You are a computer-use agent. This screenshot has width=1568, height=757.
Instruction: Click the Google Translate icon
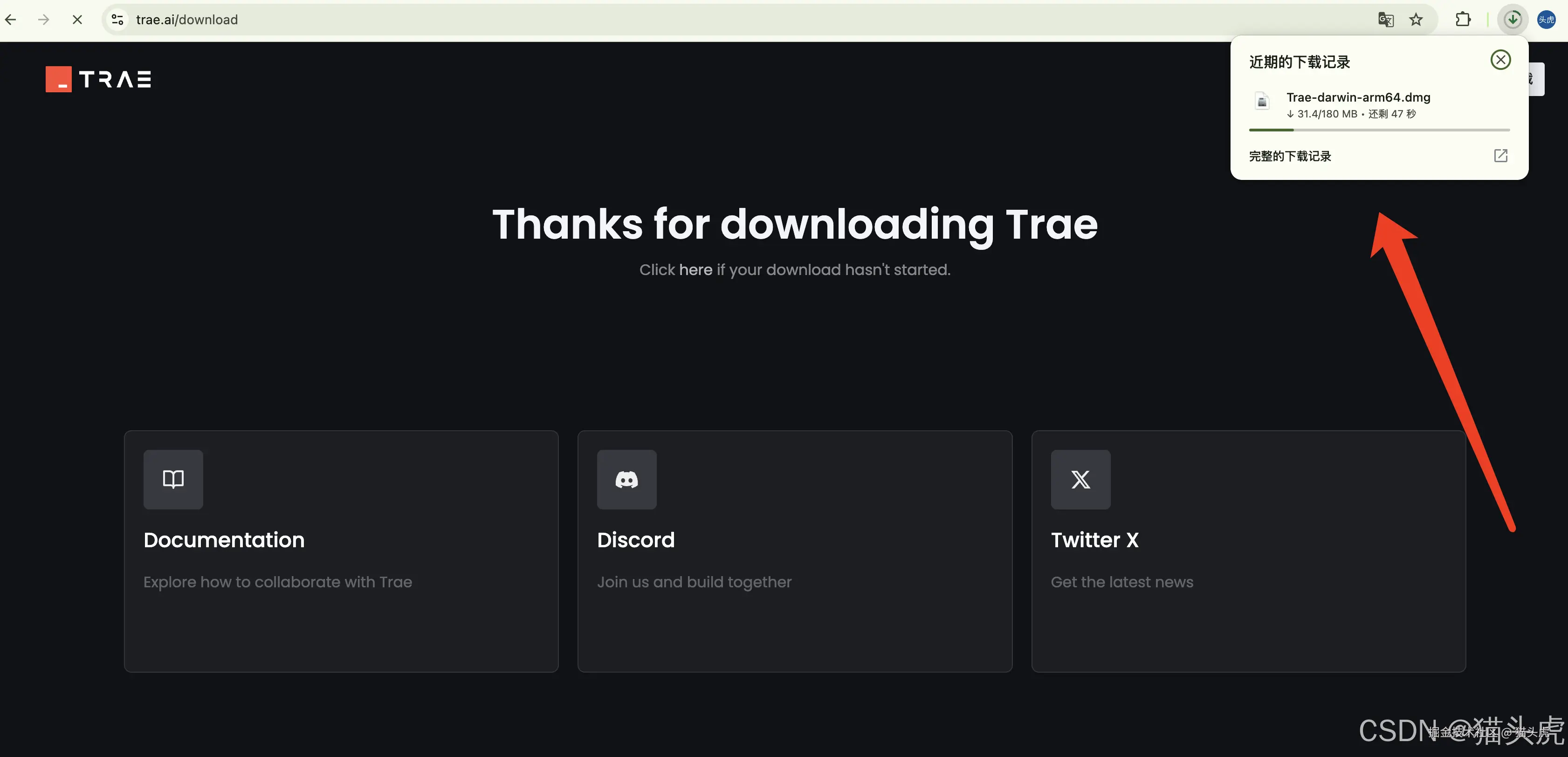point(1385,20)
